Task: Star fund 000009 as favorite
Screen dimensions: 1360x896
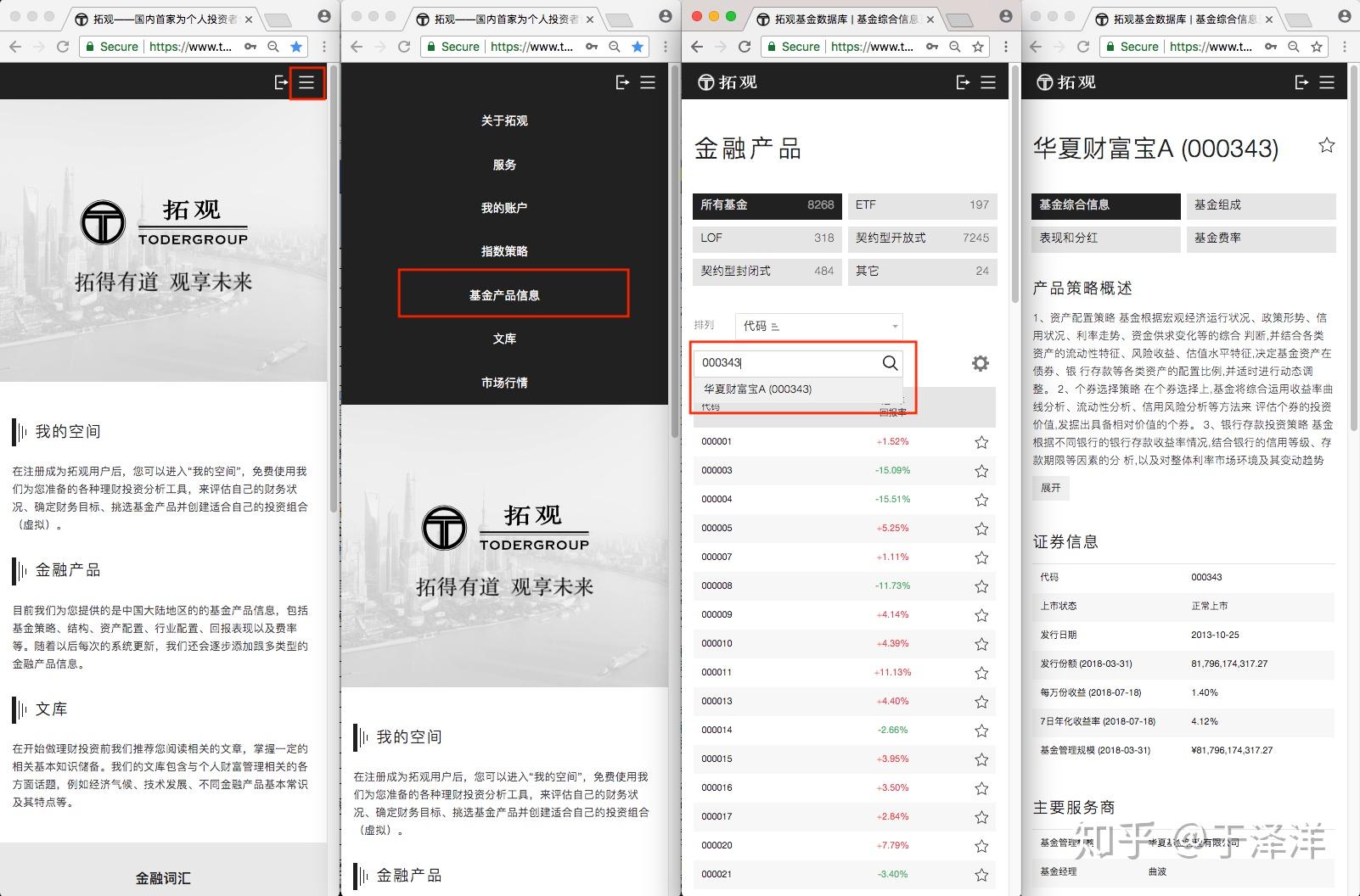Action: pos(981,615)
